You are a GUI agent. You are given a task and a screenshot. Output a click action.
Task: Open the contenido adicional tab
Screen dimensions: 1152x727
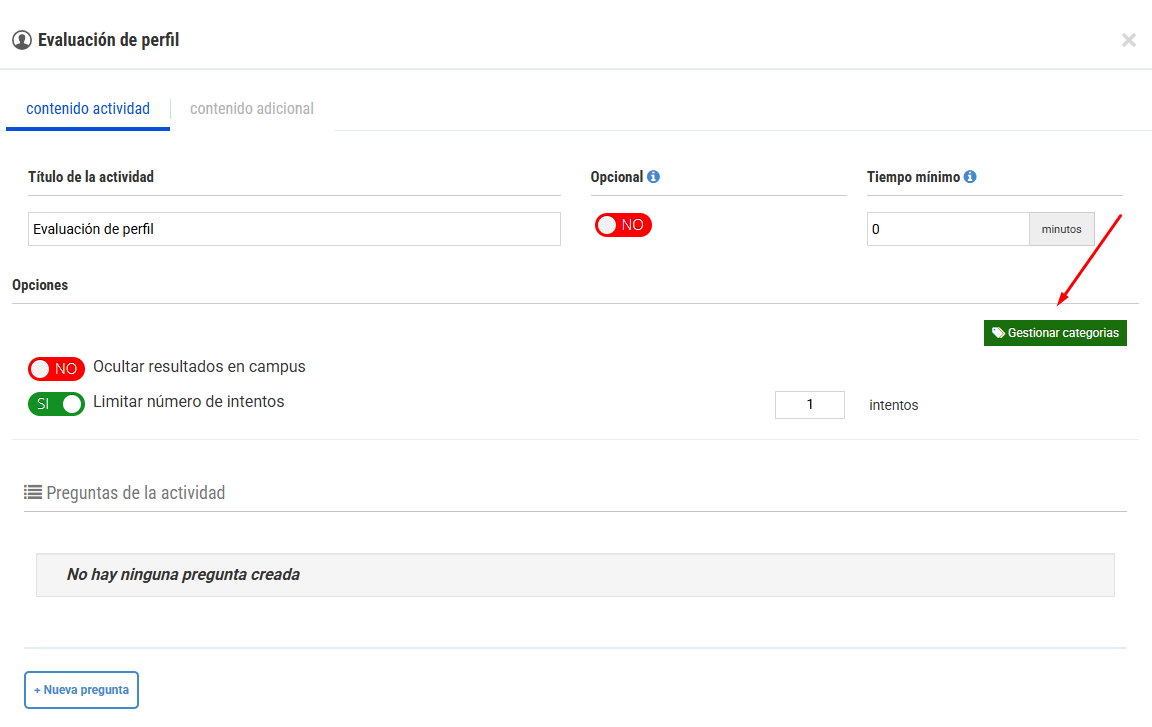(x=252, y=109)
